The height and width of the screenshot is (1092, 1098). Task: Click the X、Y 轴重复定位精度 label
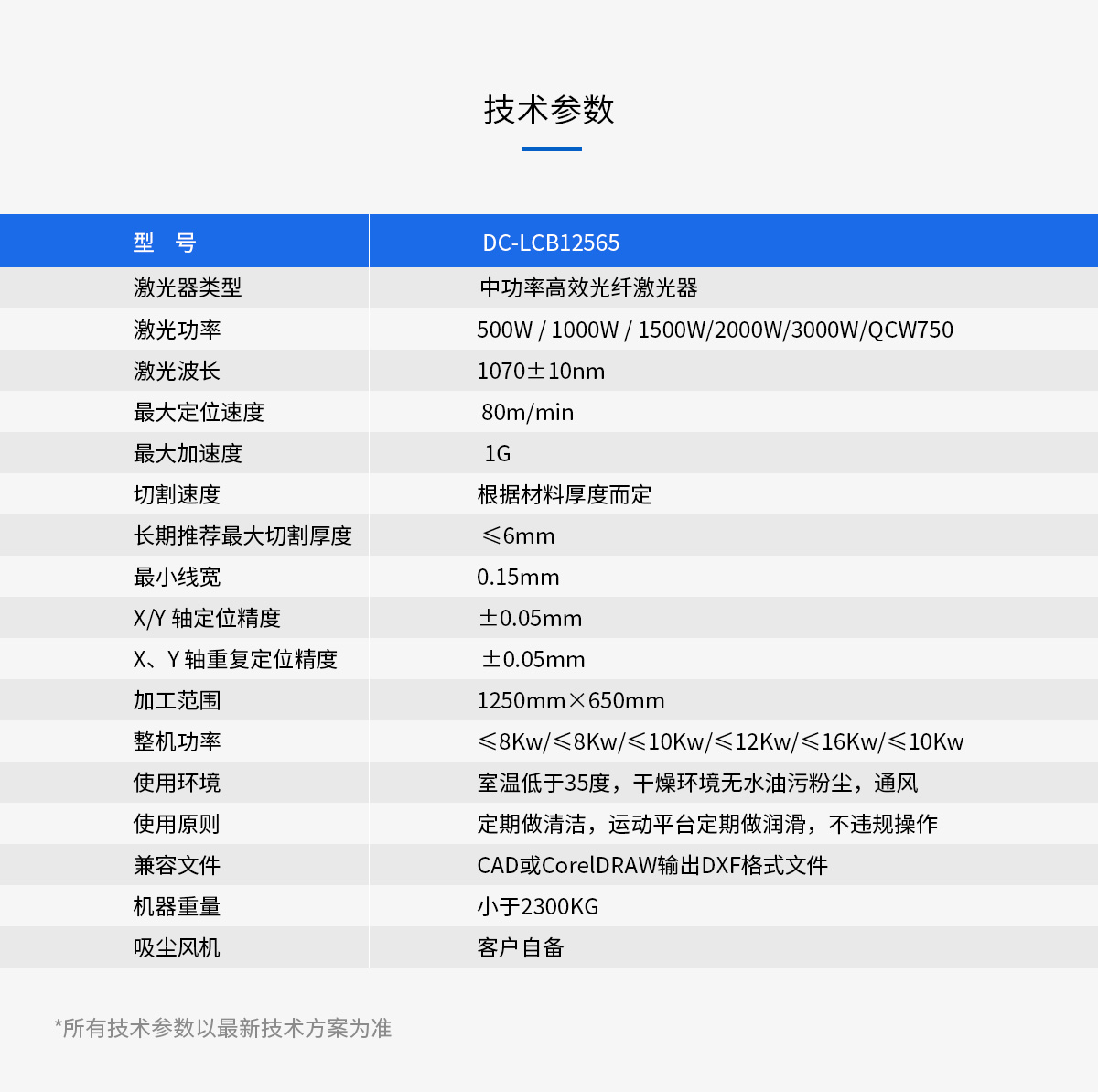point(235,659)
